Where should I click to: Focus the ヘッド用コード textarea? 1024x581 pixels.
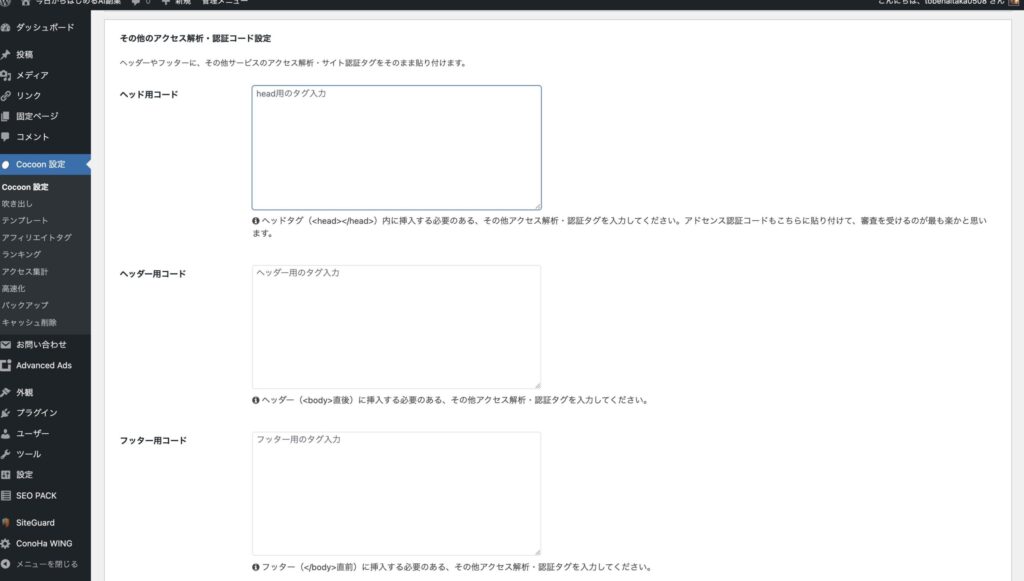tap(396, 148)
